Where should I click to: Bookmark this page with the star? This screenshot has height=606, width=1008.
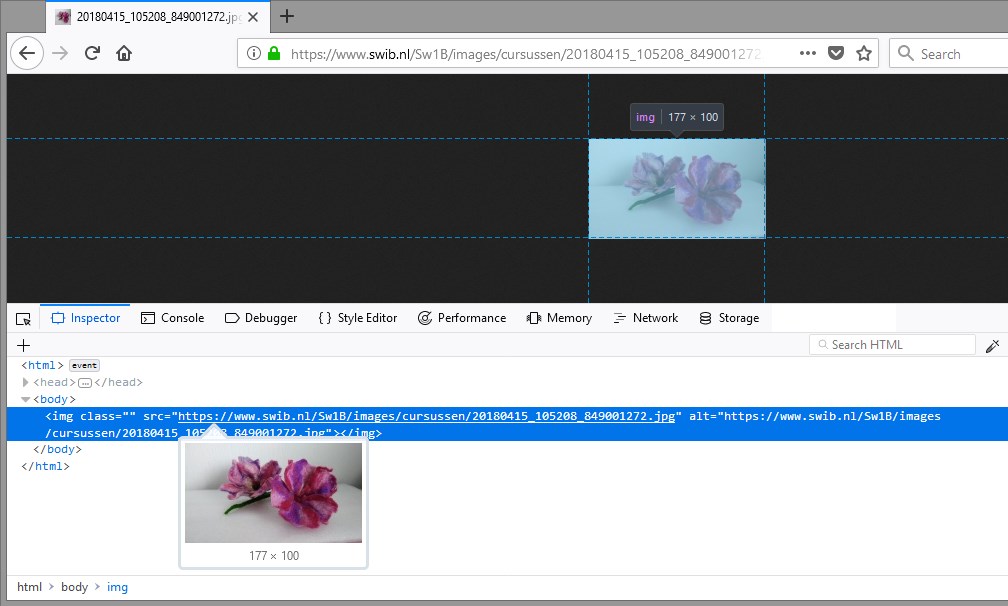[x=864, y=53]
